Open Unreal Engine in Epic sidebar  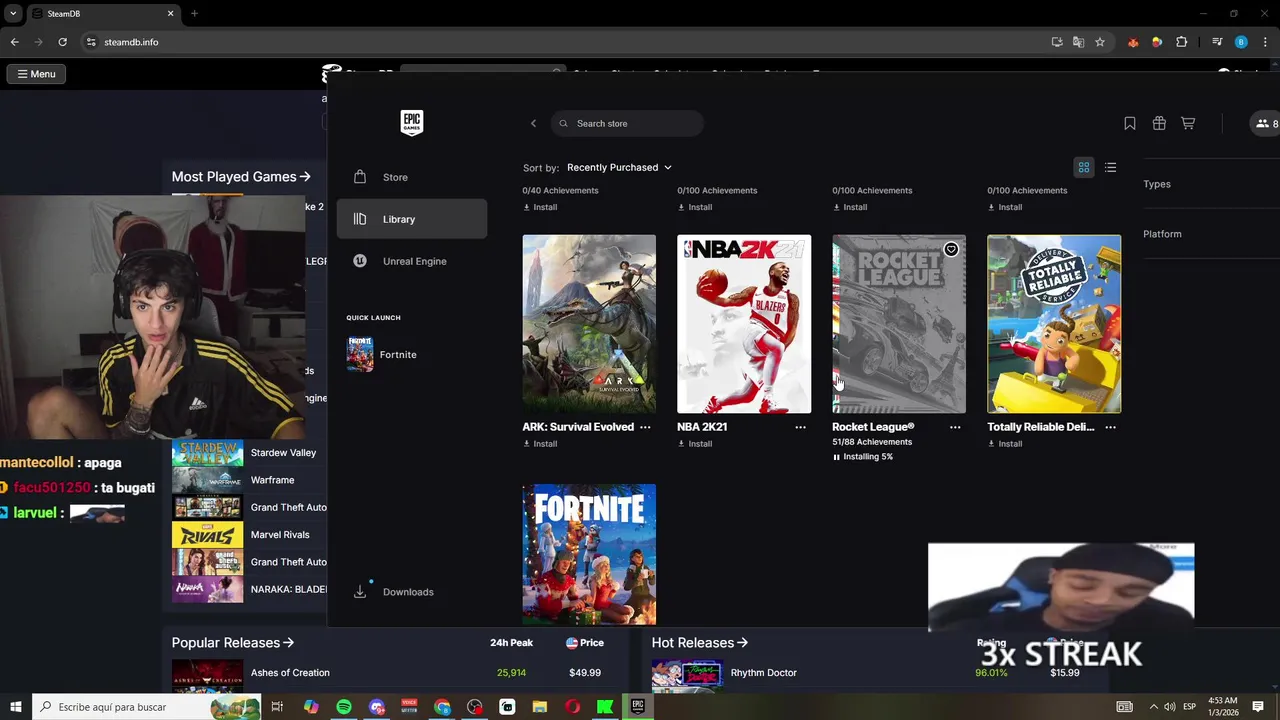[412, 261]
